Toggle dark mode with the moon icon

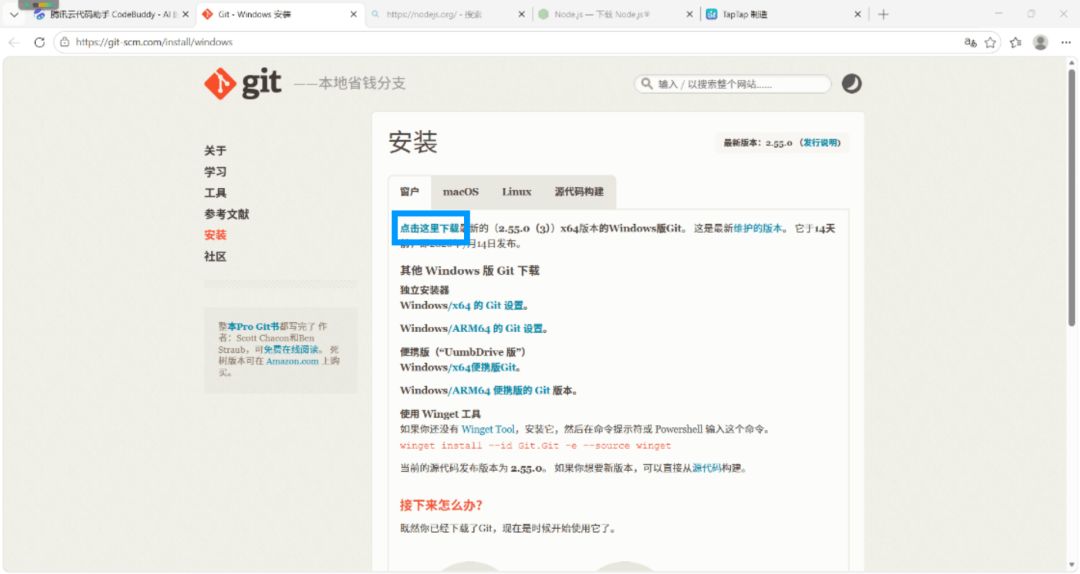(x=851, y=83)
